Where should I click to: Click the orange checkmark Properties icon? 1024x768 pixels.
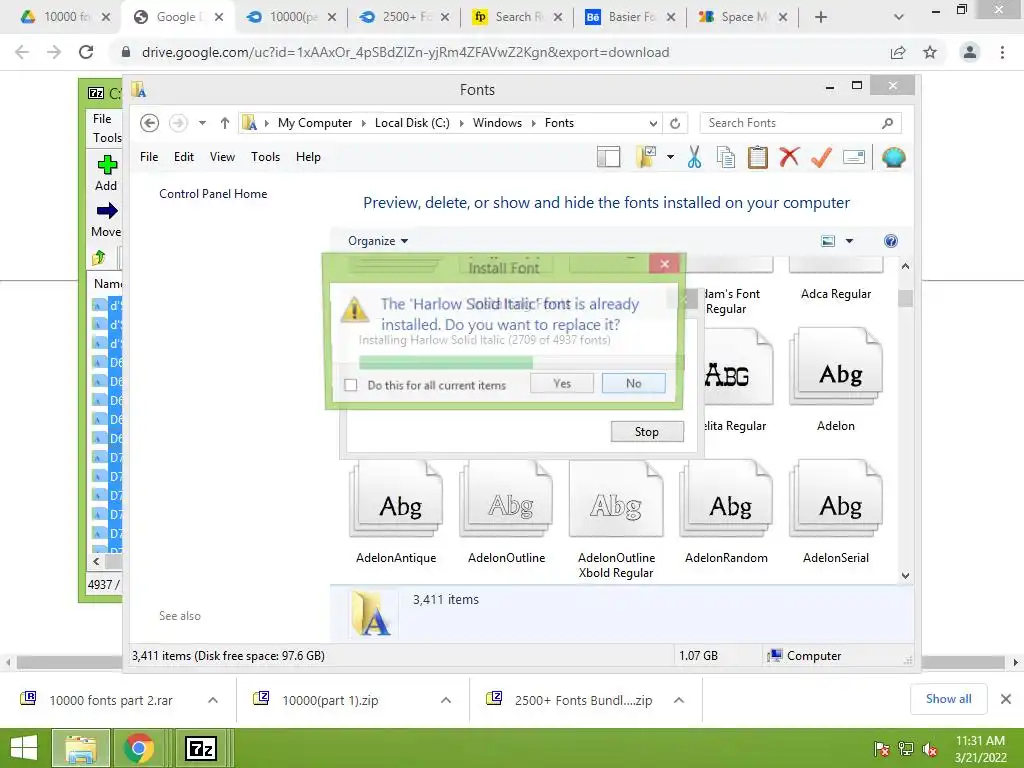[x=821, y=157]
